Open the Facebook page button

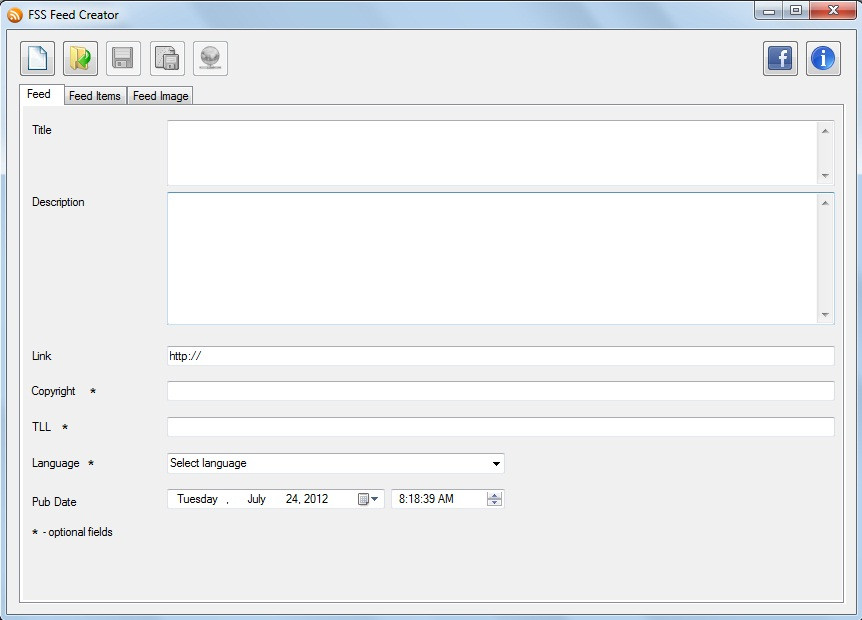(780, 58)
